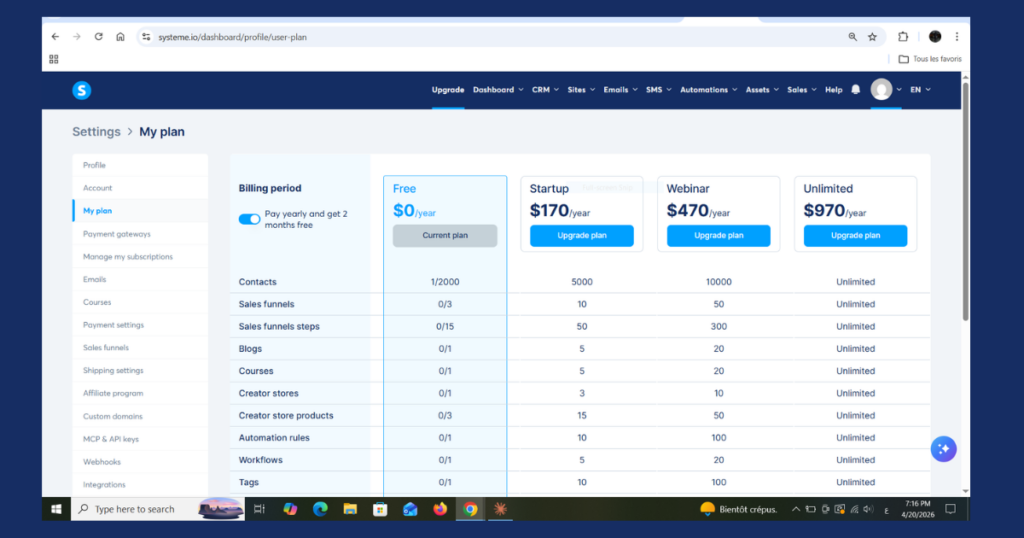This screenshot has width=1024, height=538.
Task: Click the zoom magnifier in address bar
Action: [x=852, y=37]
